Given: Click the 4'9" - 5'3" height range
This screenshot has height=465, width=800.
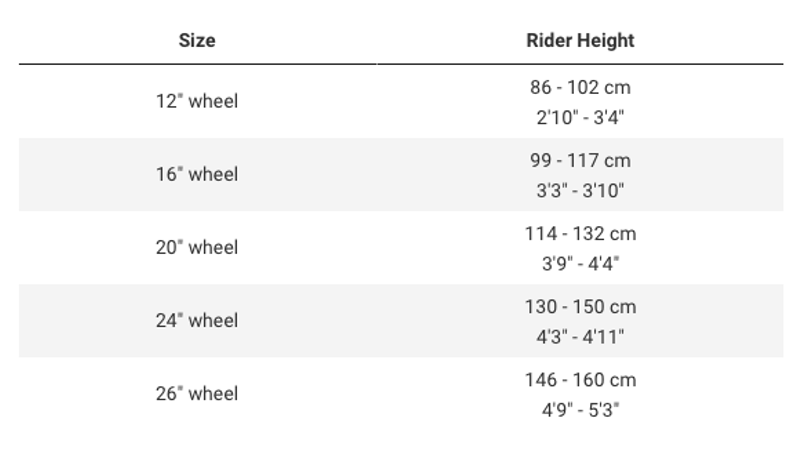Looking at the screenshot, I should click(580, 410).
